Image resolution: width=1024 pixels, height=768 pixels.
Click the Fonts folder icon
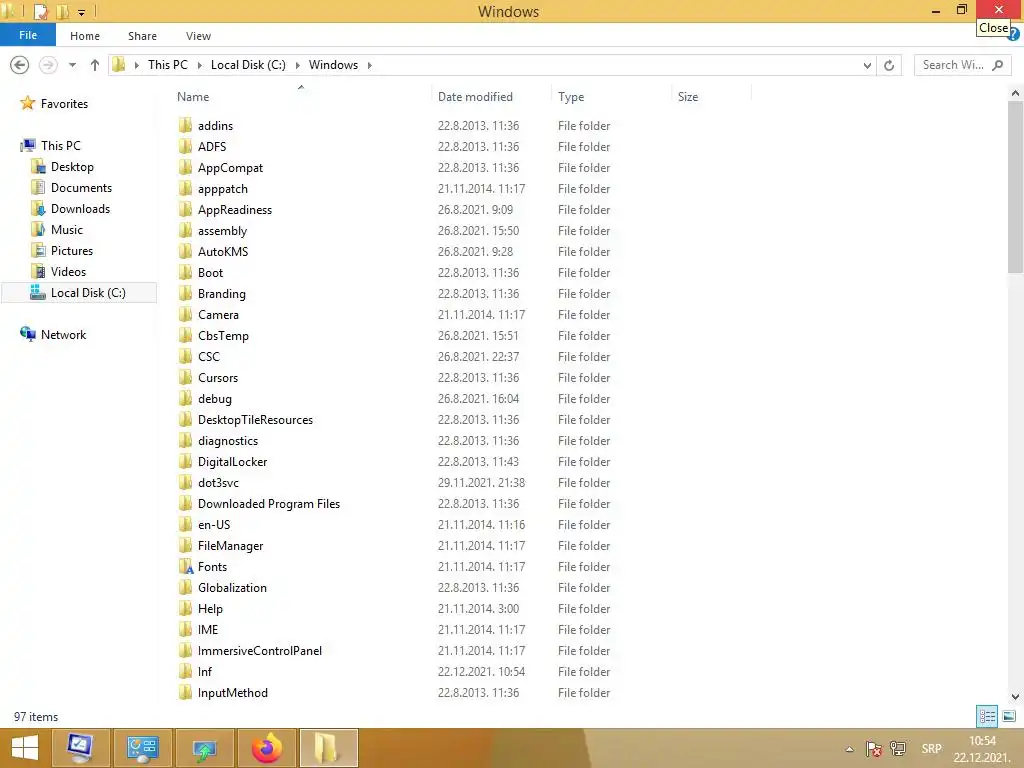click(x=185, y=566)
